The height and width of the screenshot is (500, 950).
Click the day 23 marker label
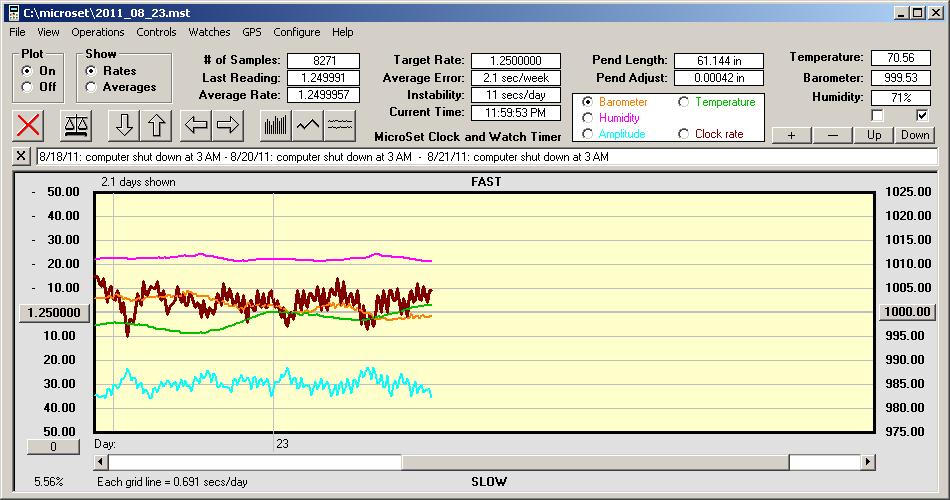(282, 444)
